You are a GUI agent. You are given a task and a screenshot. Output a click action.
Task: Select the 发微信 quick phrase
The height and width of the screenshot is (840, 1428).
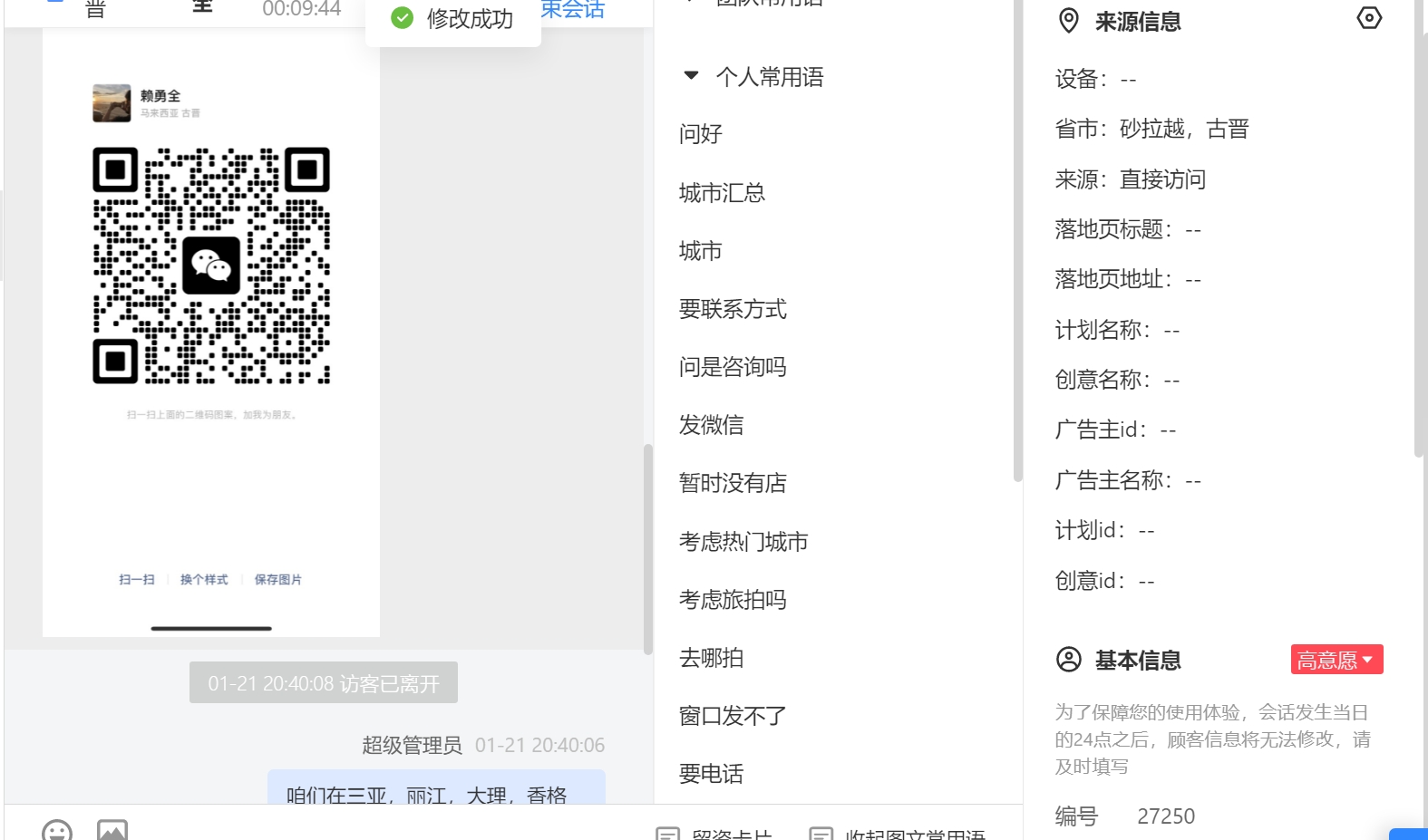tap(712, 425)
